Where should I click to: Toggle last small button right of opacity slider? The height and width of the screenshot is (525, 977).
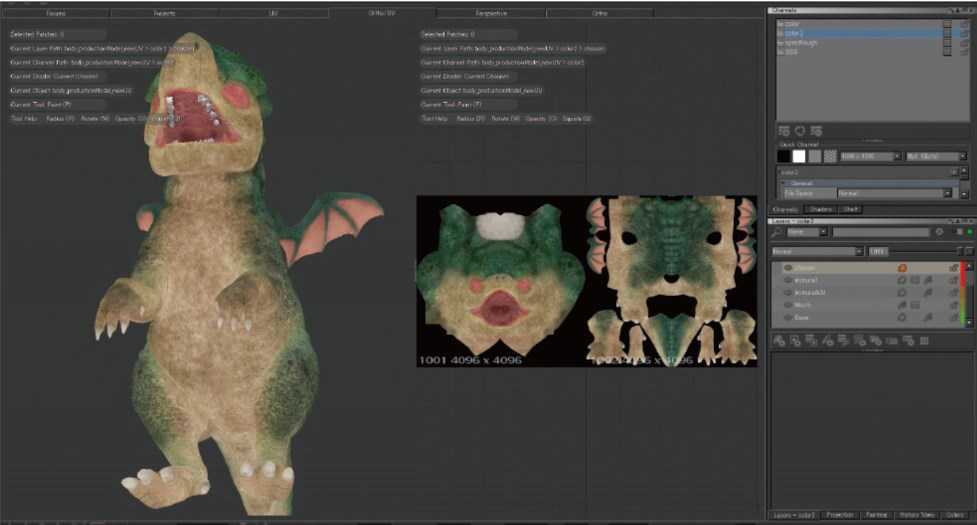(970, 251)
